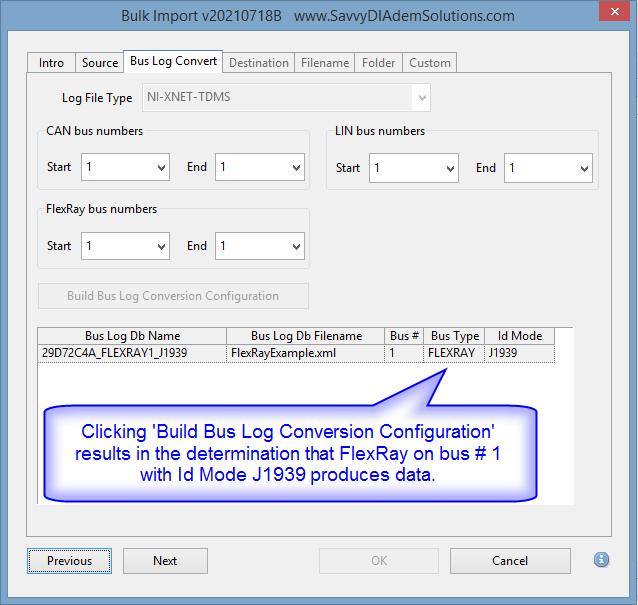Open the FlexRay bus End dropdown
Viewport: 638px width, 605px height.
click(260, 246)
